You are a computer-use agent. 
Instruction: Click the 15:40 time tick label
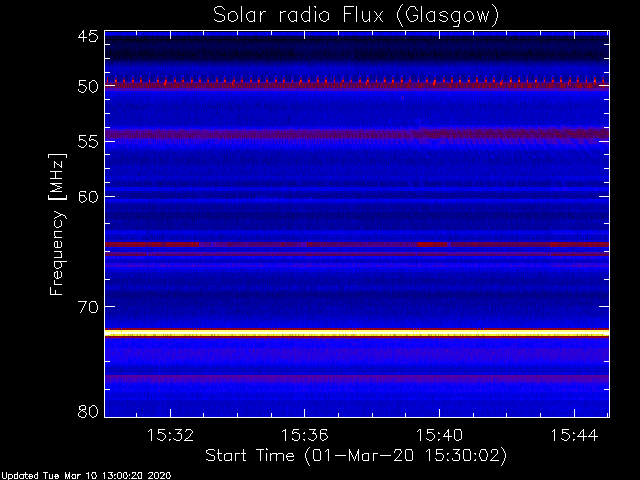[x=439, y=435]
